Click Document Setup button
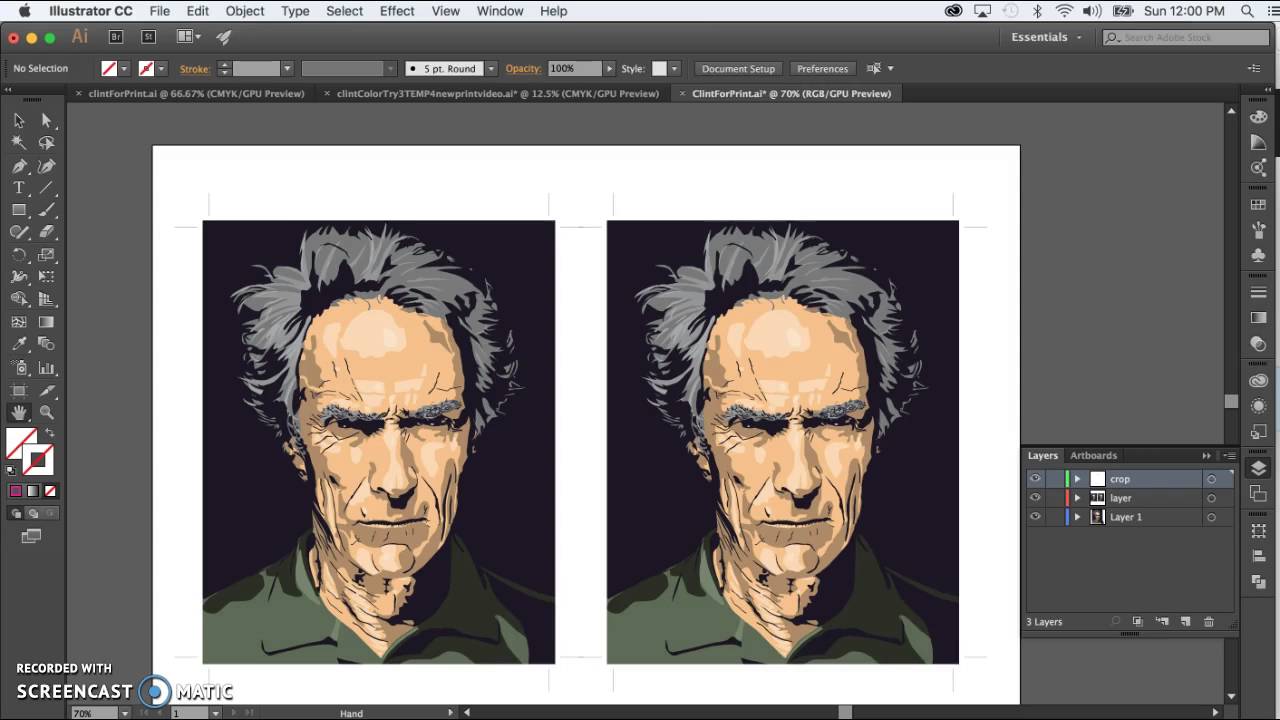 point(738,69)
